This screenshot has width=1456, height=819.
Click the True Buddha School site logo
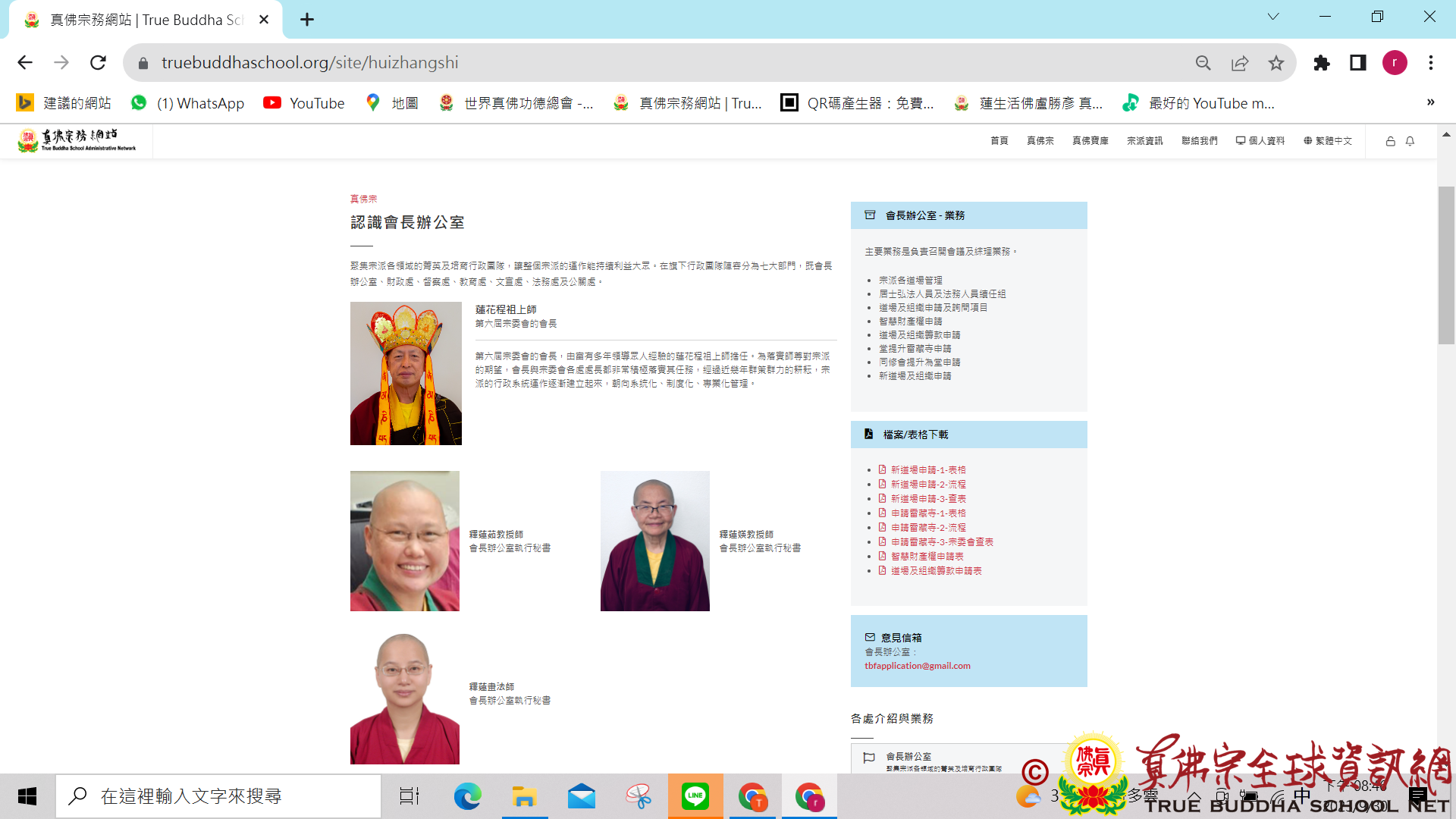pos(77,140)
